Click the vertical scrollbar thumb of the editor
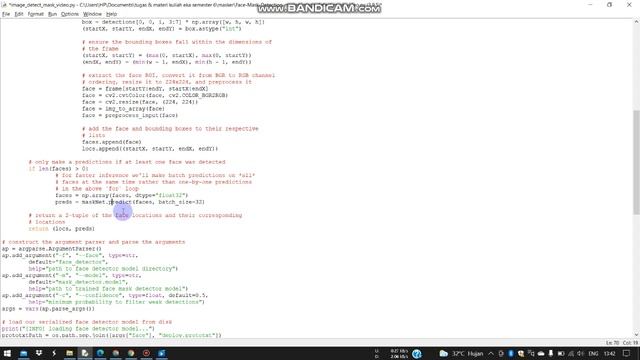This screenshot has width=640, height=360. (636, 162)
